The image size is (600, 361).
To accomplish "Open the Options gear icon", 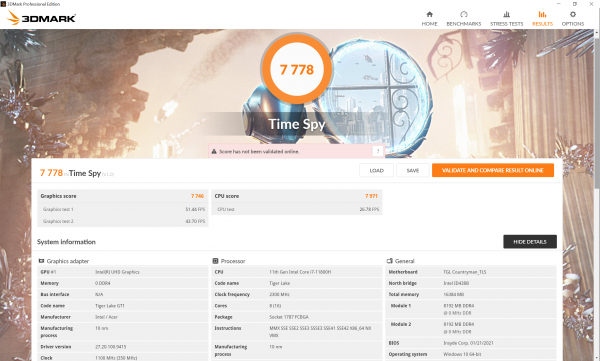I will [573, 15].
